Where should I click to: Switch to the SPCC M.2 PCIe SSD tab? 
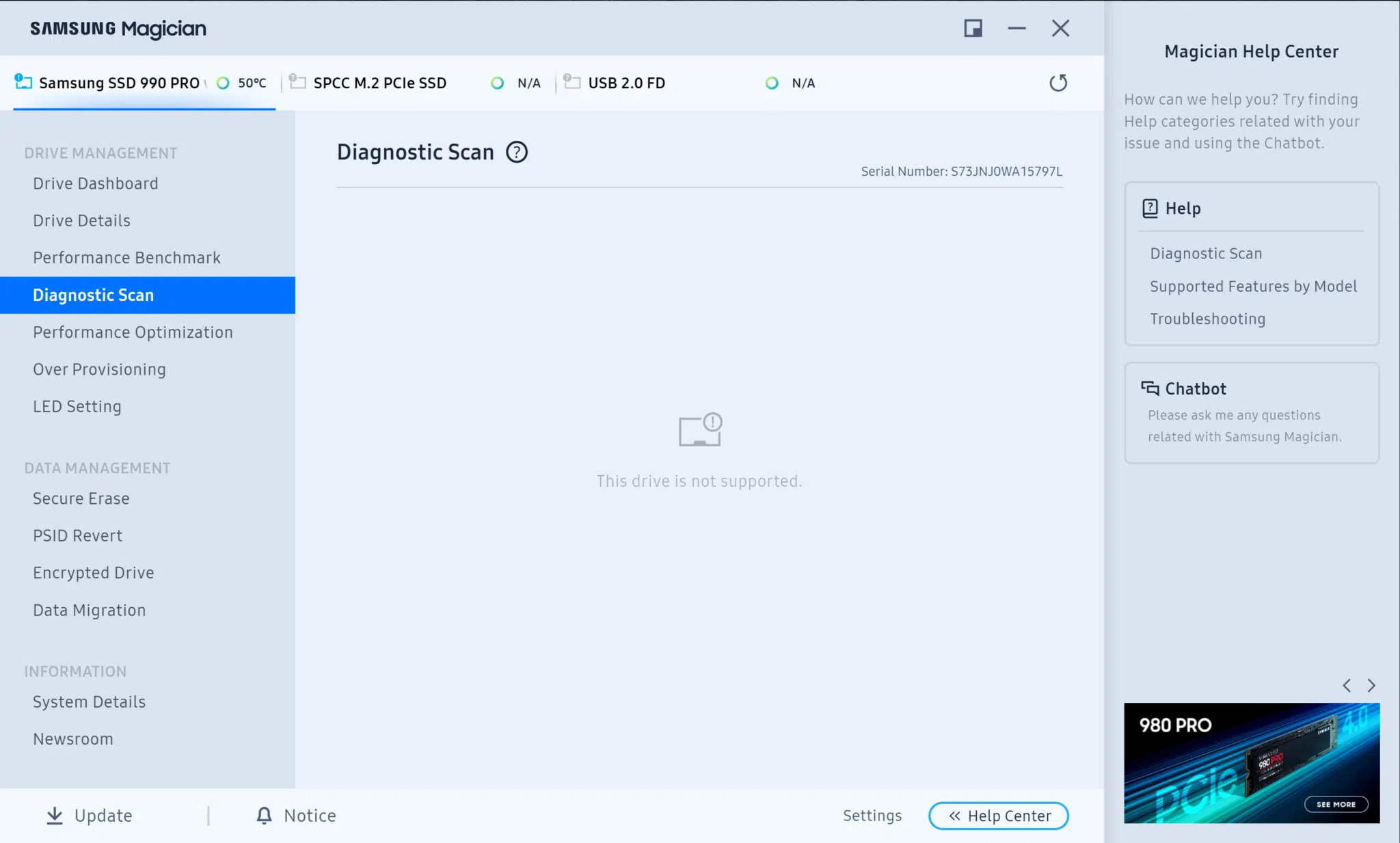click(x=418, y=83)
